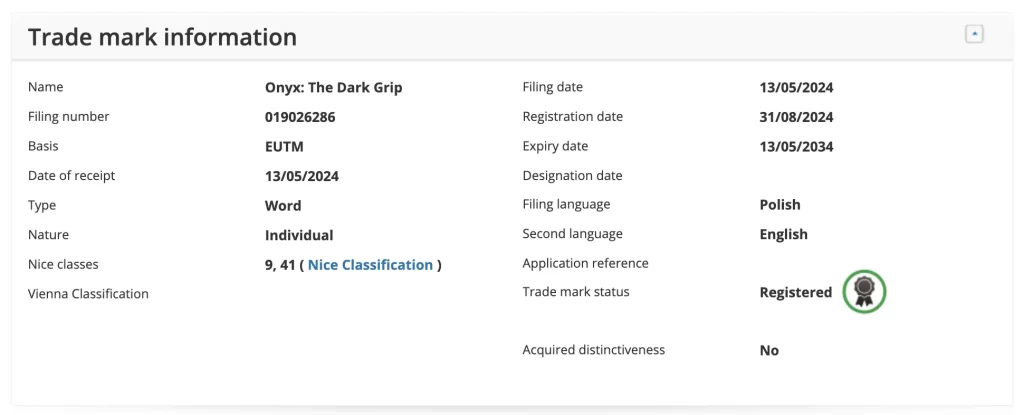
Task: Click the Date of receipt value
Action: [302, 176]
